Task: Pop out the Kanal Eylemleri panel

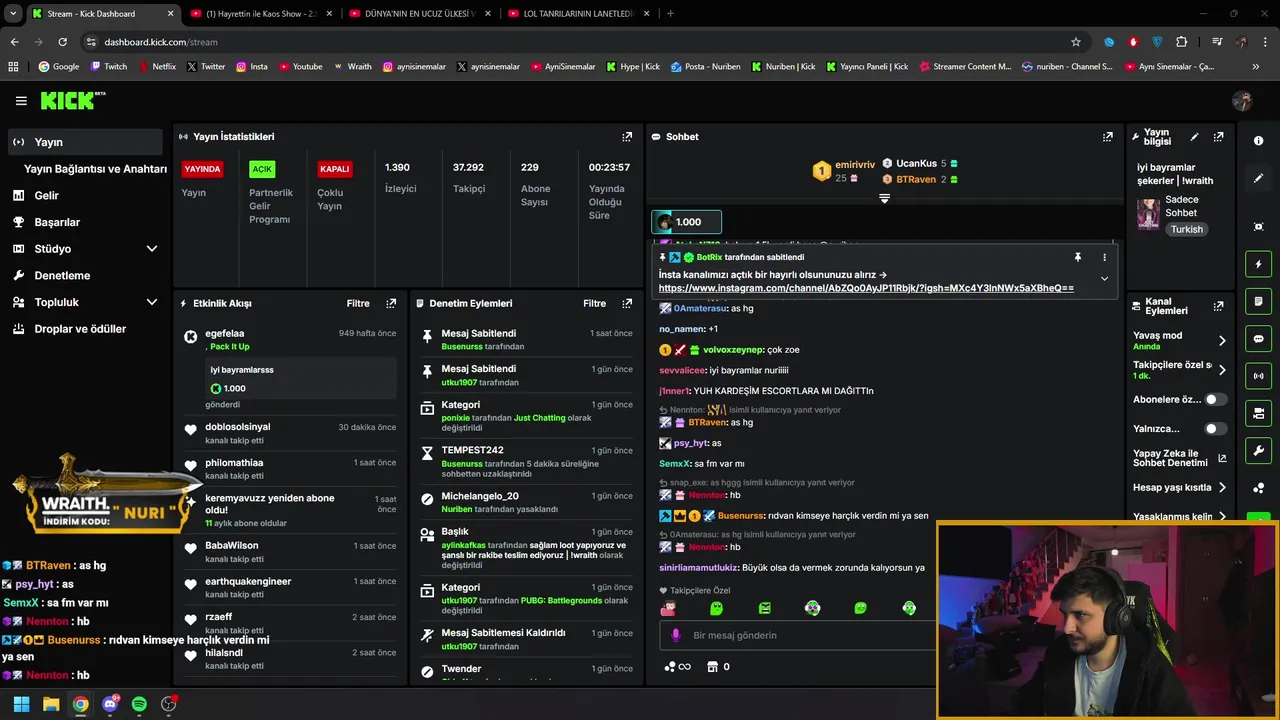Action: (1218, 306)
